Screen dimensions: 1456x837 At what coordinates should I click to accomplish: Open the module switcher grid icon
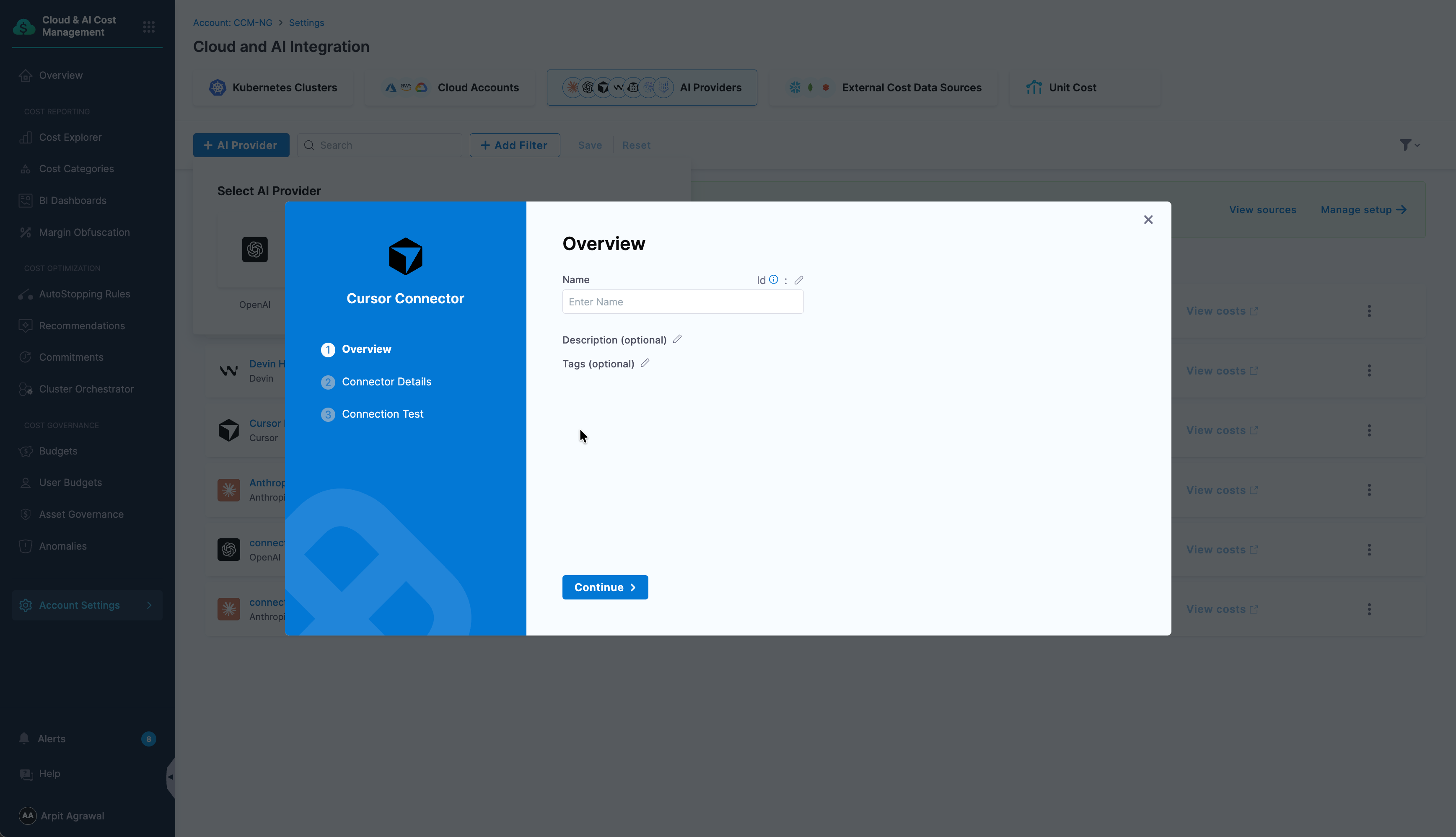(x=148, y=26)
